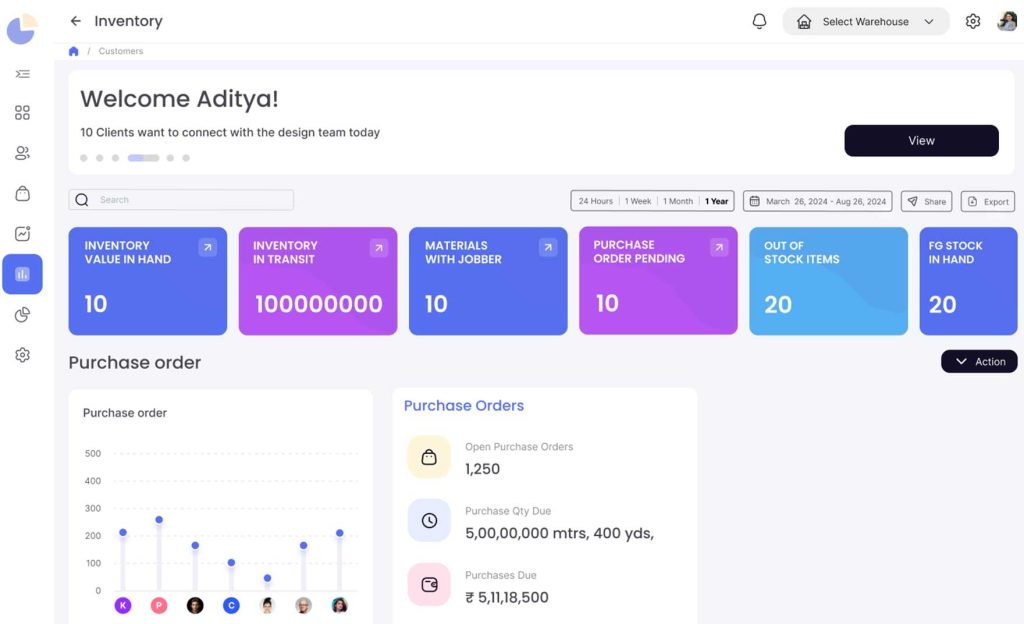
Task: Click the home breadcrumb icon
Action: click(x=73, y=50)
